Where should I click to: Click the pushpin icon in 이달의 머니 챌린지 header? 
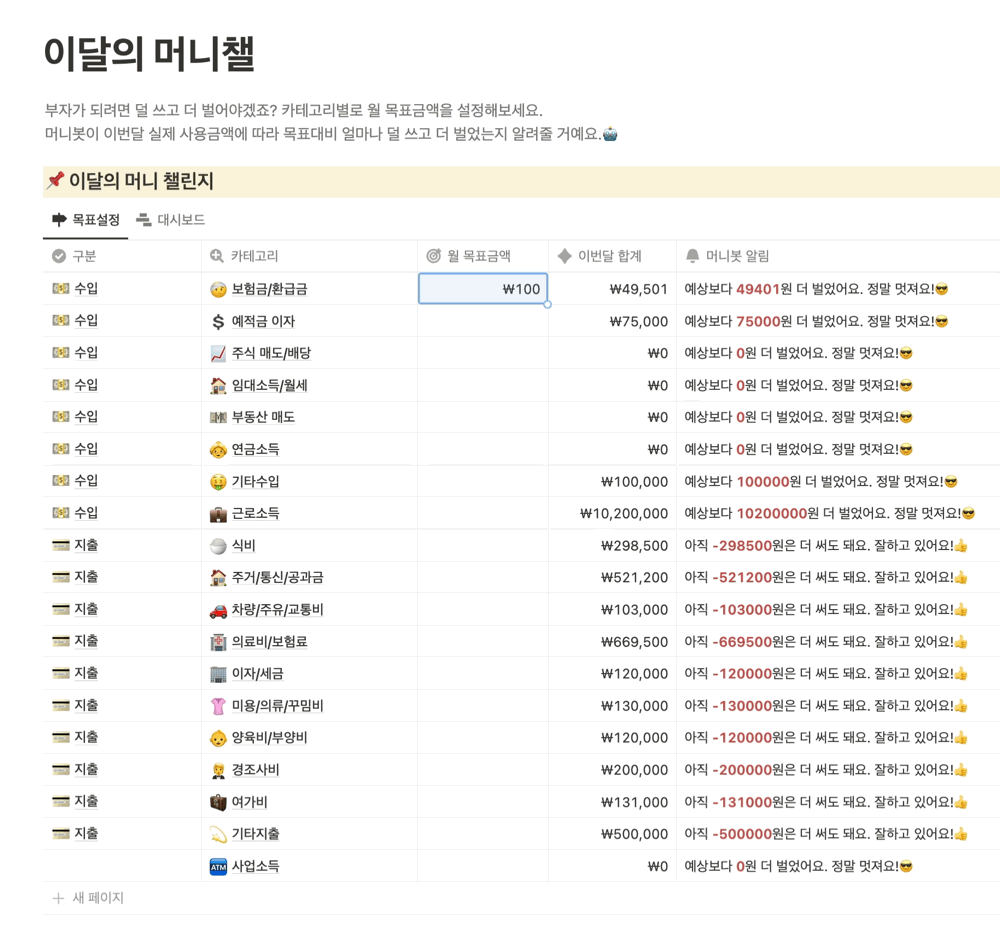click(x=55, y=180)
